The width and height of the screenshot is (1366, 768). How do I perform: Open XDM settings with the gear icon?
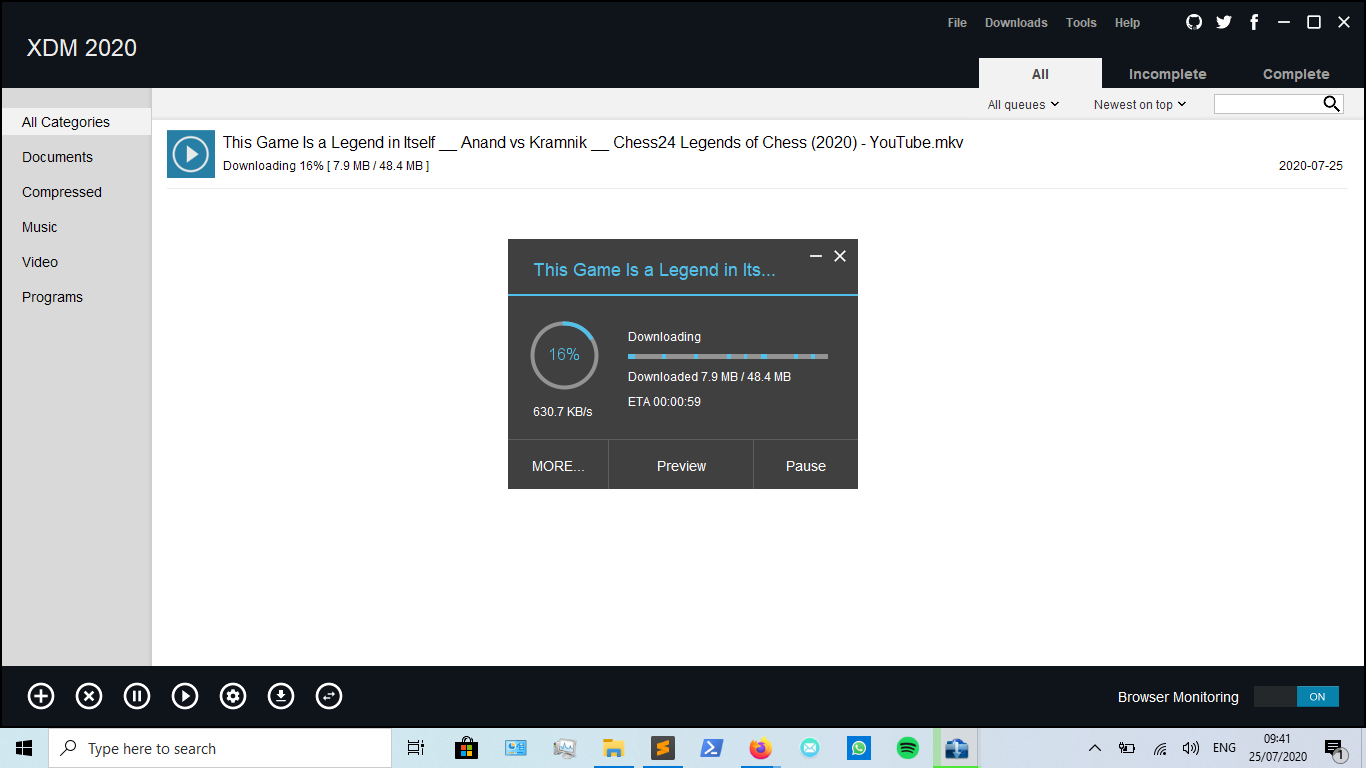pyautogui.click(x=232, y=696)
